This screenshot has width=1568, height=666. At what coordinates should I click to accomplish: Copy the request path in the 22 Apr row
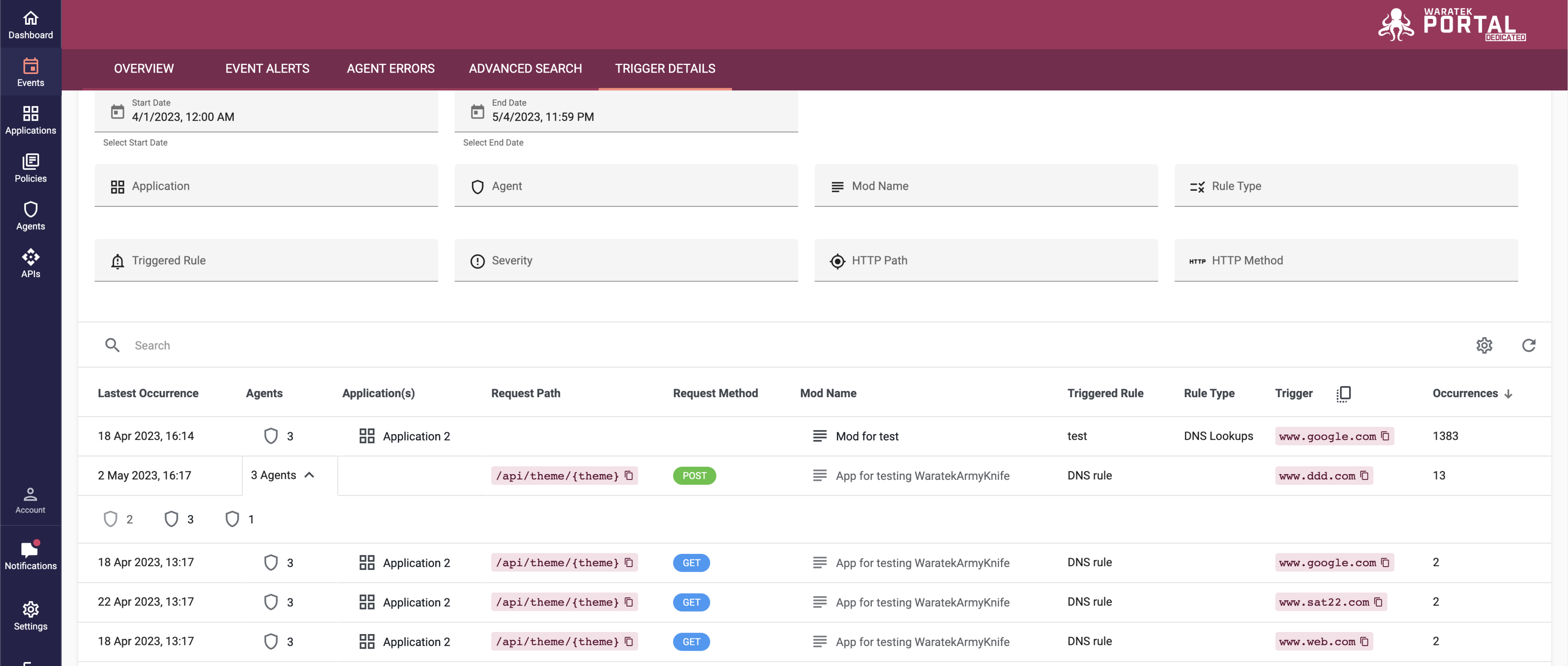point(629,601)
